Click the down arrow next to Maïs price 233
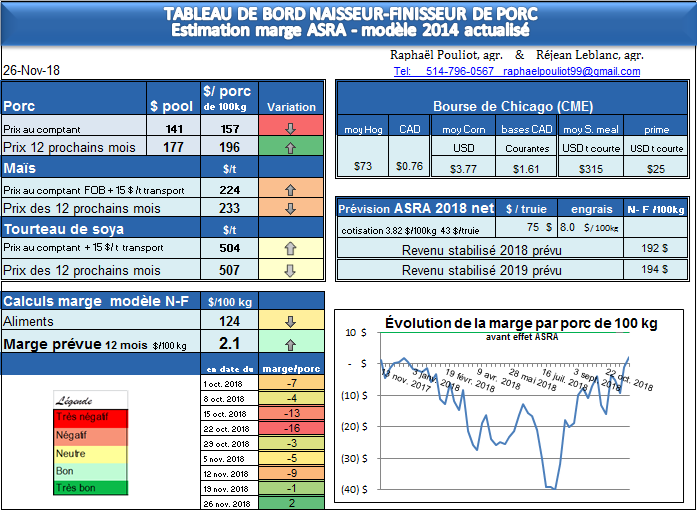Image resolution: width=697 pixels, height=511 pixels. click(x=291, y=209)
